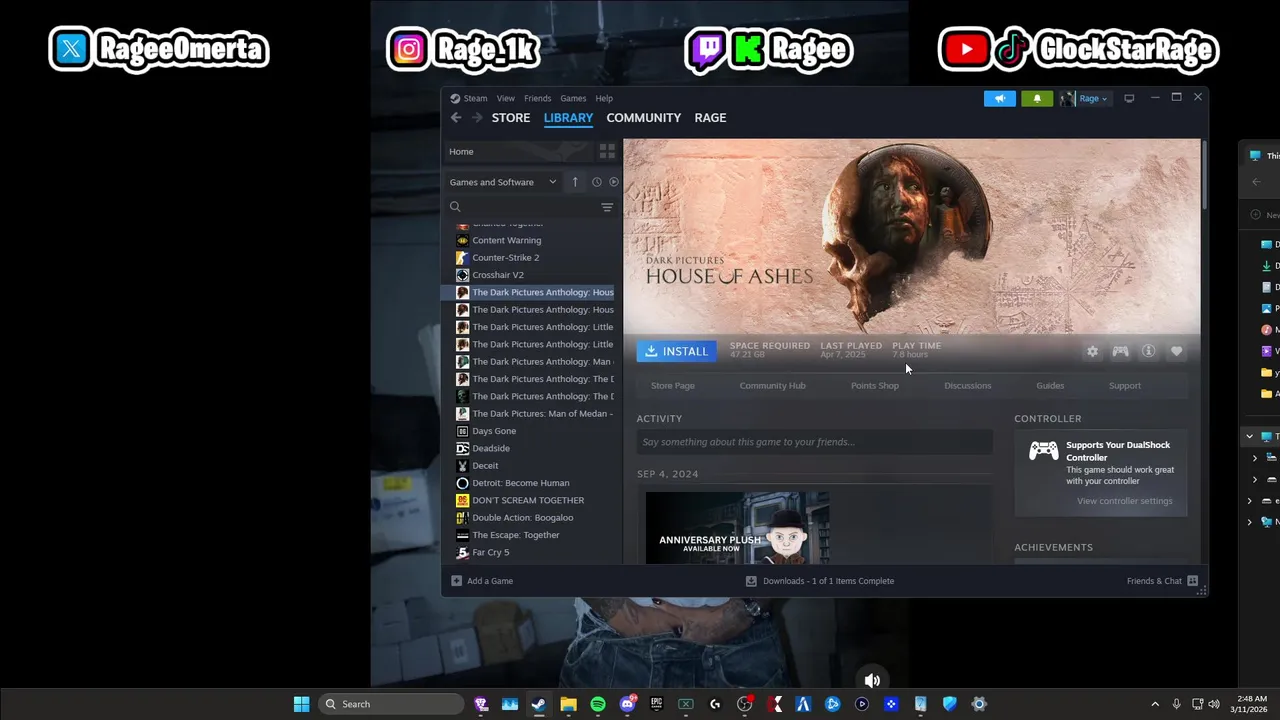Screen dimensions: 1280x720
Task: Switch to the STORE tab
Action: [511, 118]
